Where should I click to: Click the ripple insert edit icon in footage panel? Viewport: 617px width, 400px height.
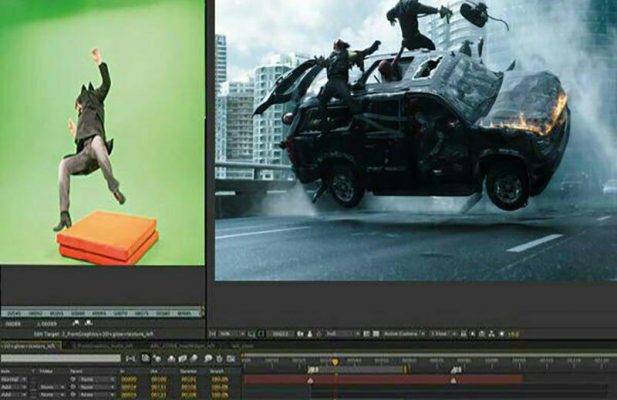pos(76,323)
